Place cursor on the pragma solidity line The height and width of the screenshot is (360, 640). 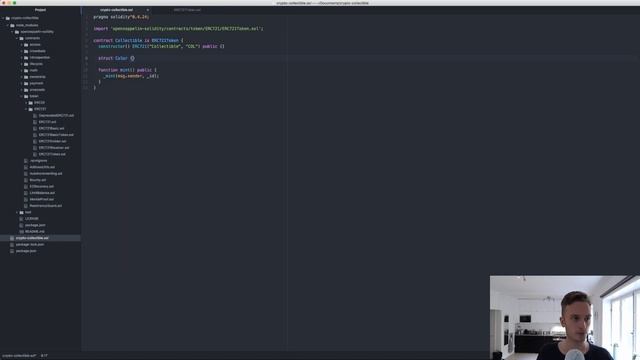pos(121,17)
